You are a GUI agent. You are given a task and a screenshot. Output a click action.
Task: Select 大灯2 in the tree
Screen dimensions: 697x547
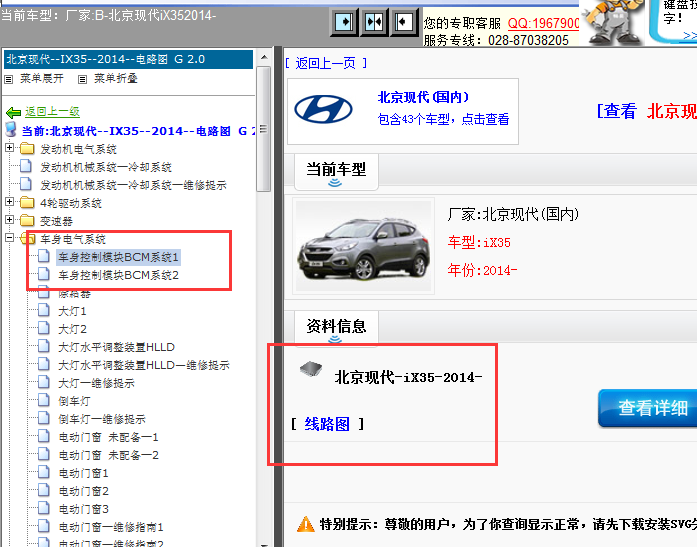(72, 329)
